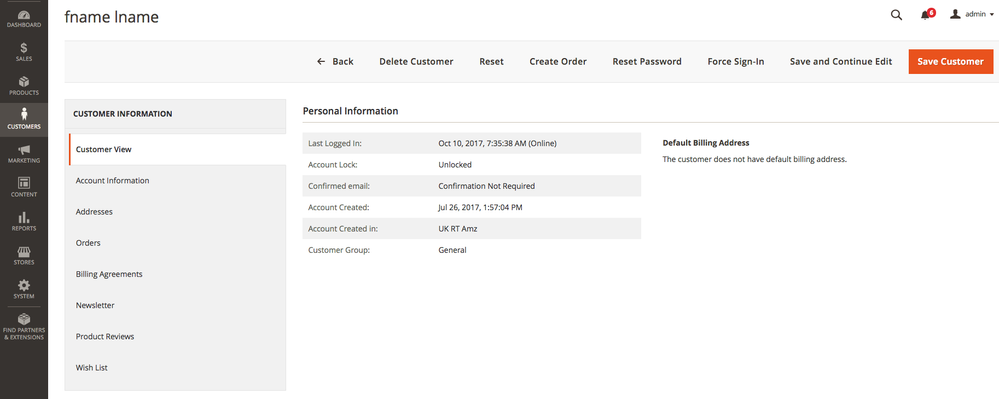Viewport: 999px width, 399px height.
Task: Click the 'Unlocked' account lock value
Action: [x=455, y=164]
